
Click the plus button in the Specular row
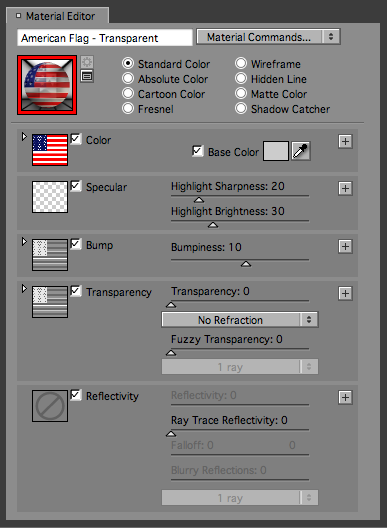click(345, 189)
